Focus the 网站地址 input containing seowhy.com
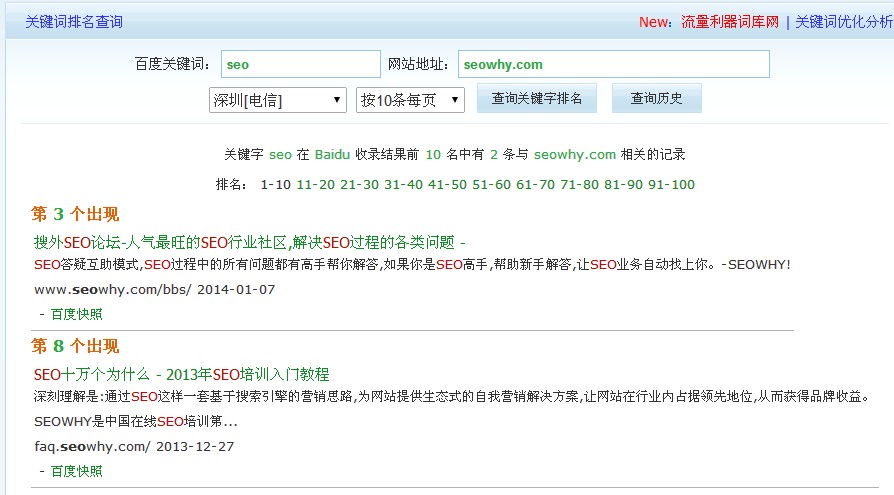 click(613, 64)
